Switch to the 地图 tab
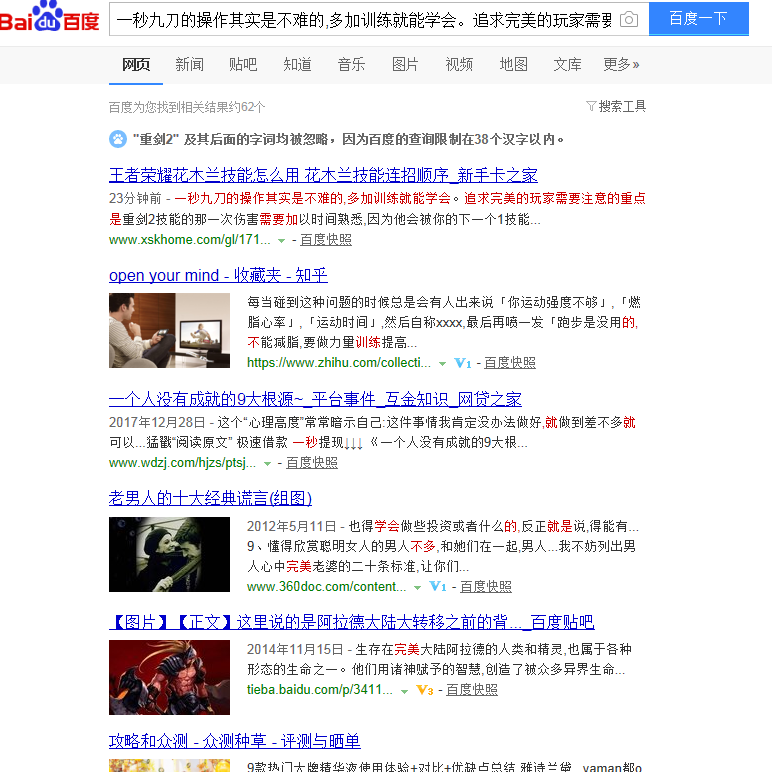The image size is (772, 772). pos(514,64)
